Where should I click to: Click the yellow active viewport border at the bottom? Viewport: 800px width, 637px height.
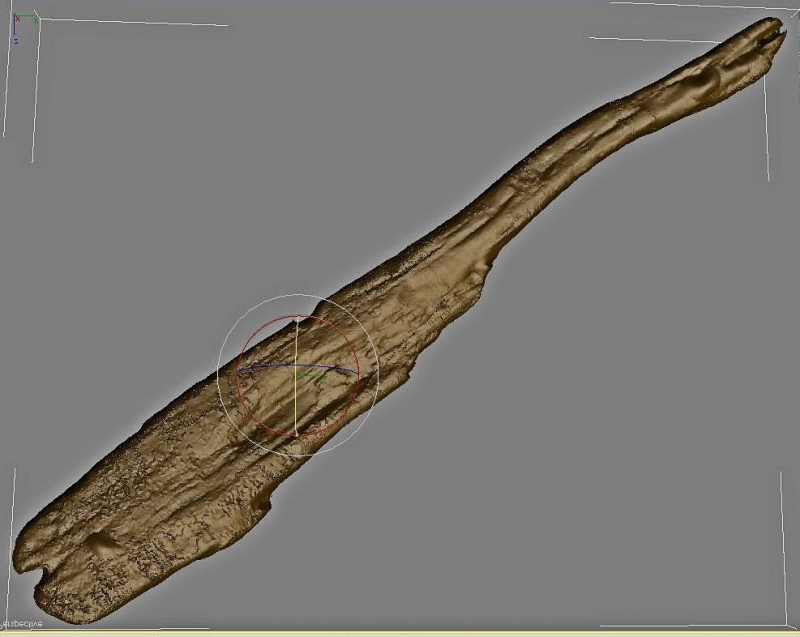(x=400, y=633)
